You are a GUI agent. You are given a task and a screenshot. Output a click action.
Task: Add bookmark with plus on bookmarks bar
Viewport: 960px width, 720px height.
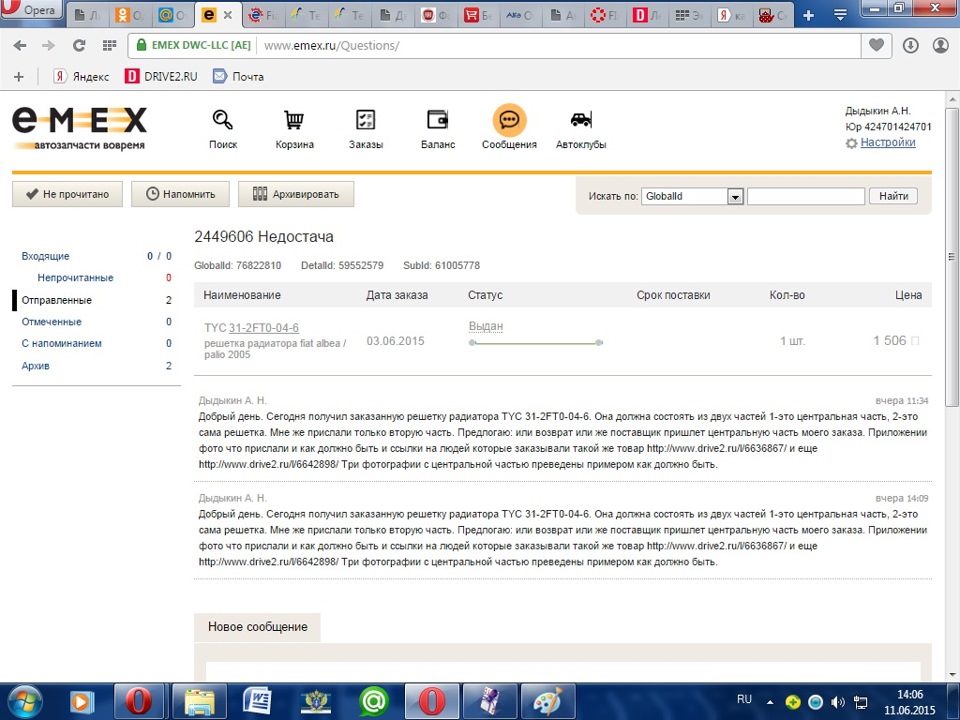19,77
